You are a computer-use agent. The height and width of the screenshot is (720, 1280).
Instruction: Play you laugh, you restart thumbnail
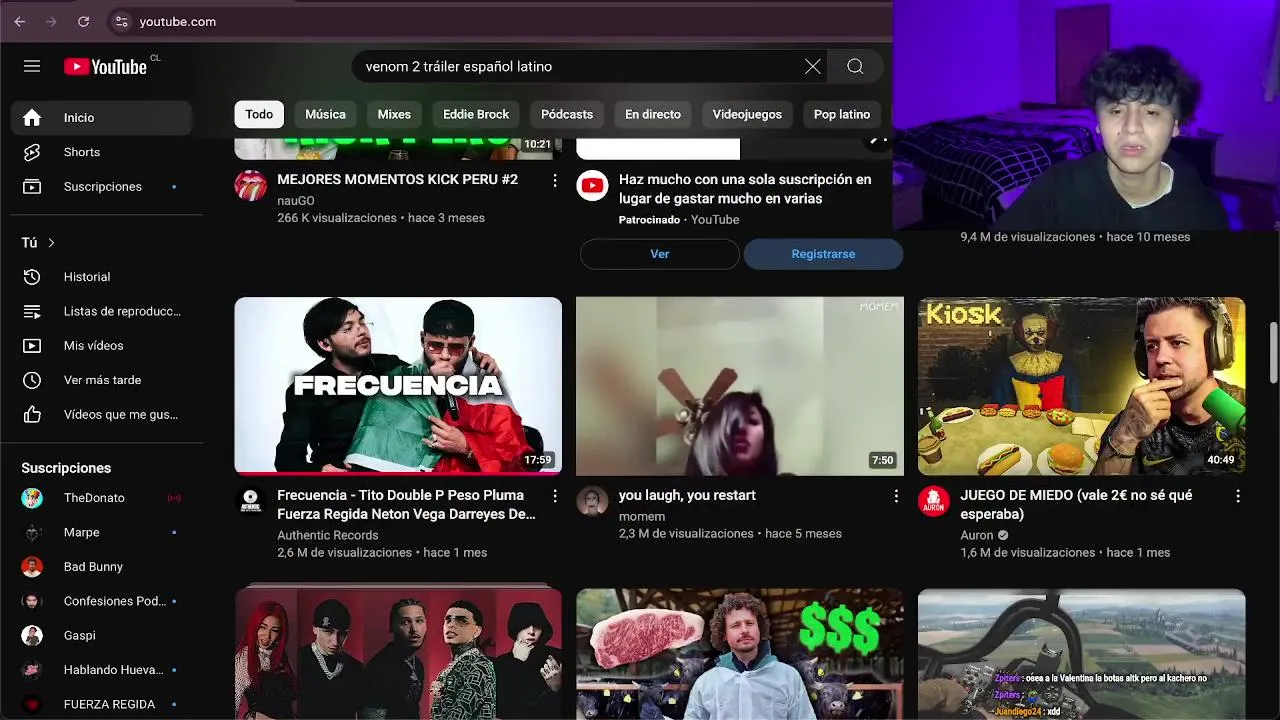click(740, 385)
